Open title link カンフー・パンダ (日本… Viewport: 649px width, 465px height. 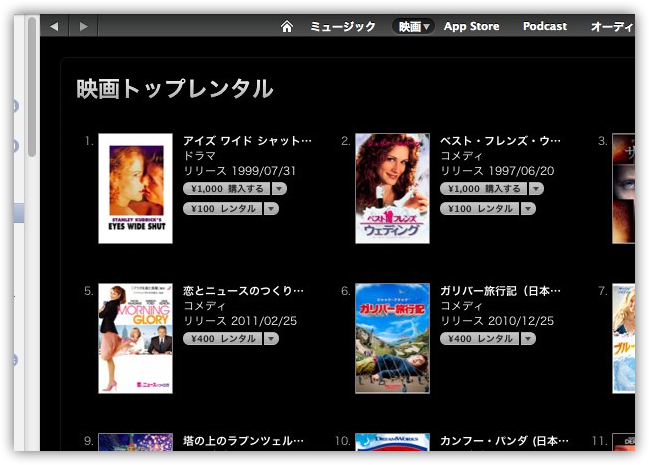point(504,441)
